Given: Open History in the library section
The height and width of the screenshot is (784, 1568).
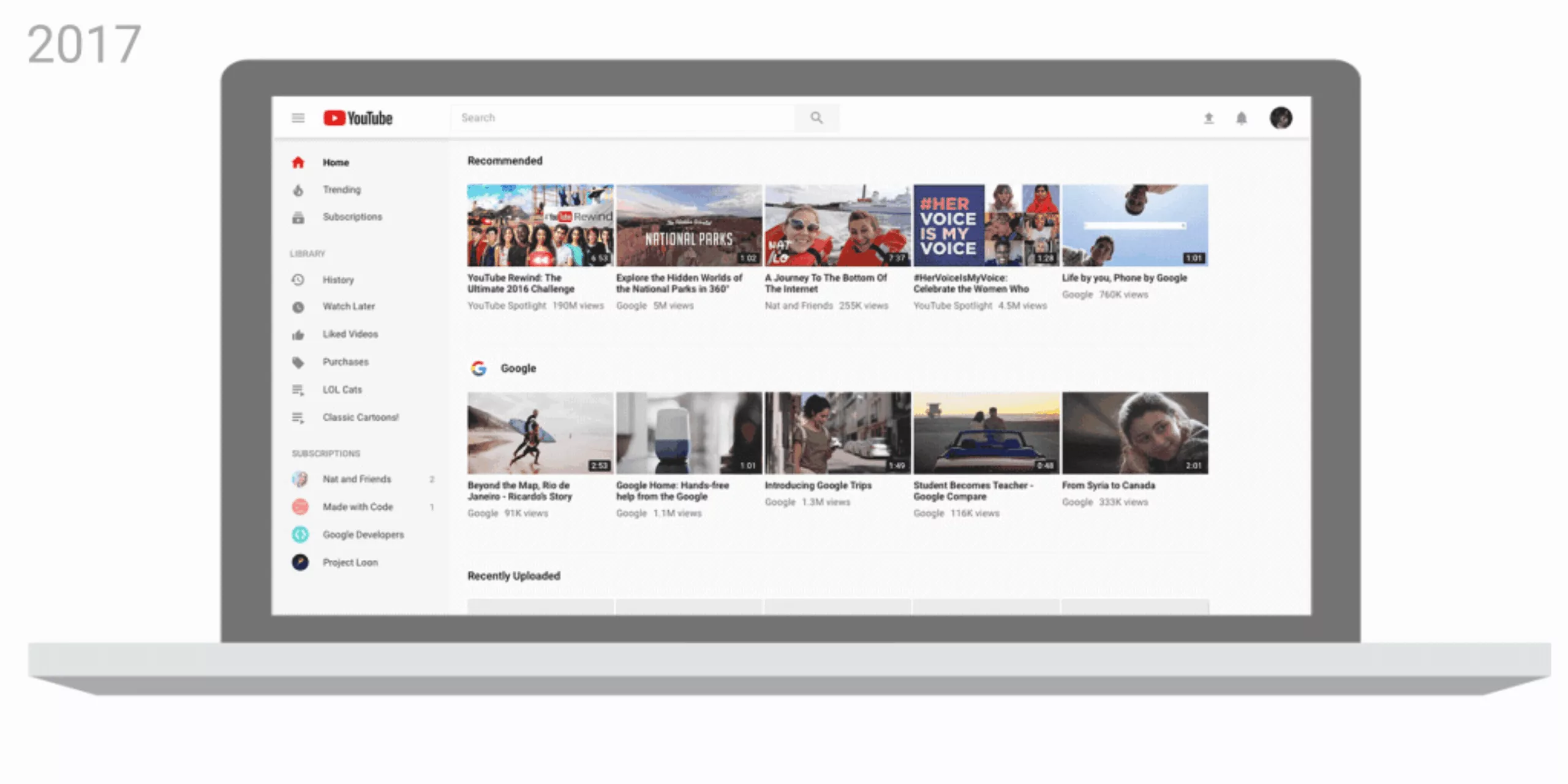Looking at the screenshot, I should [338, 280].
